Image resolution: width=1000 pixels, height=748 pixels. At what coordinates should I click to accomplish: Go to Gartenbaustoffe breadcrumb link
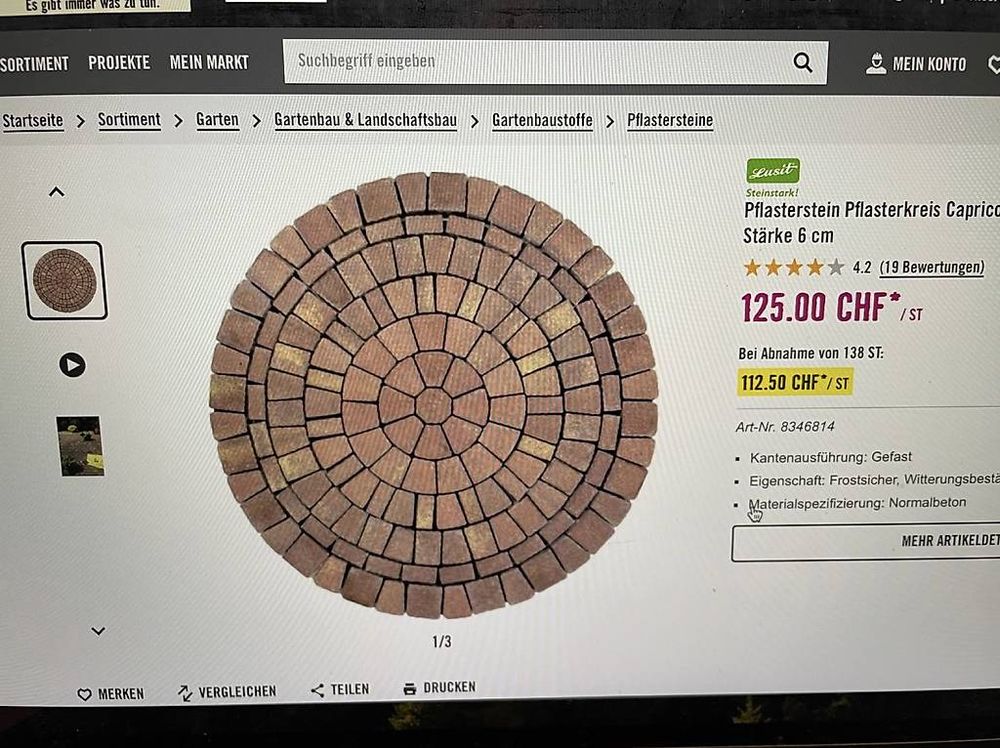click(542, 121)
